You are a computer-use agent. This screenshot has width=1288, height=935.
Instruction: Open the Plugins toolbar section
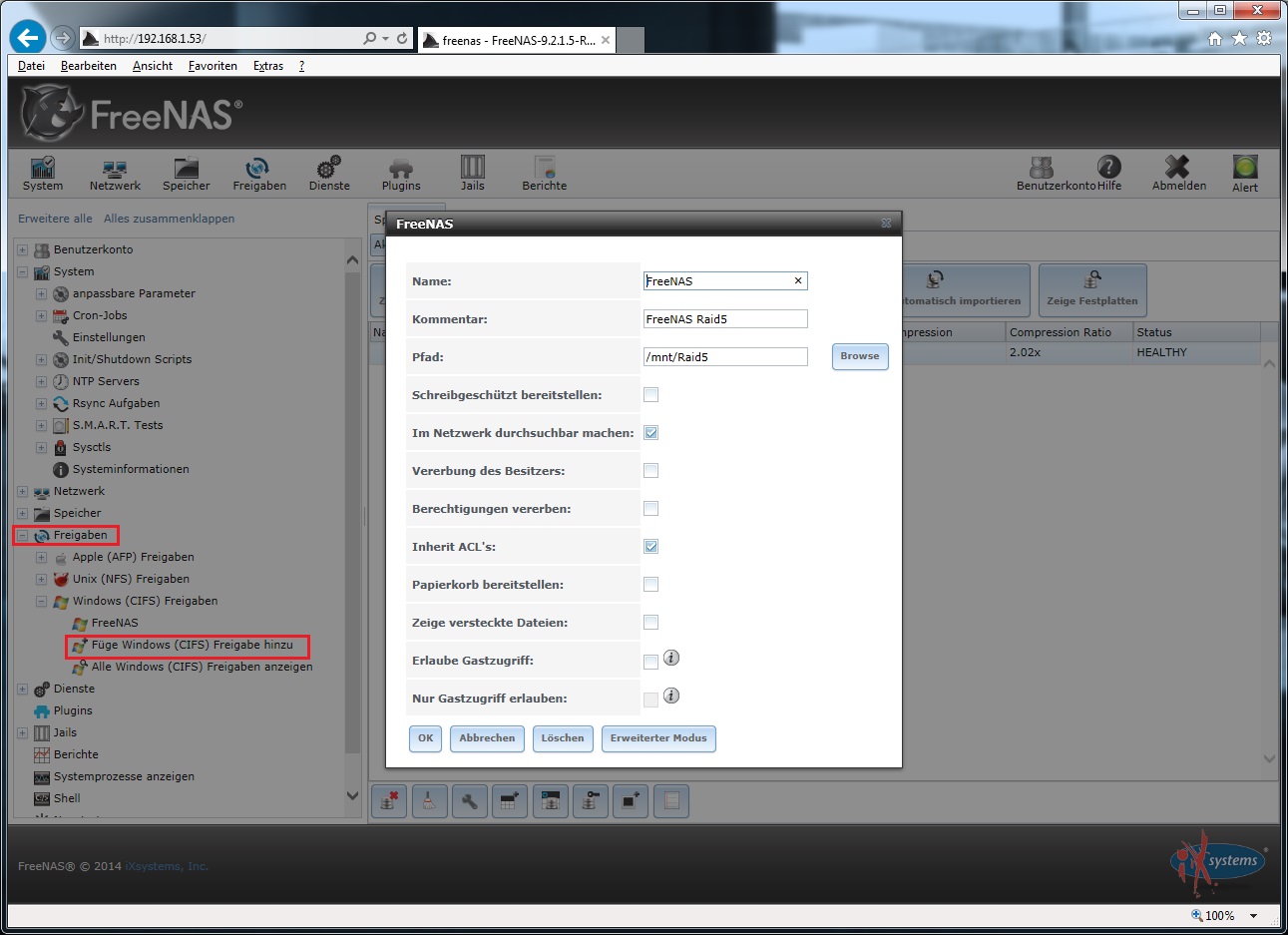(401, 173)
